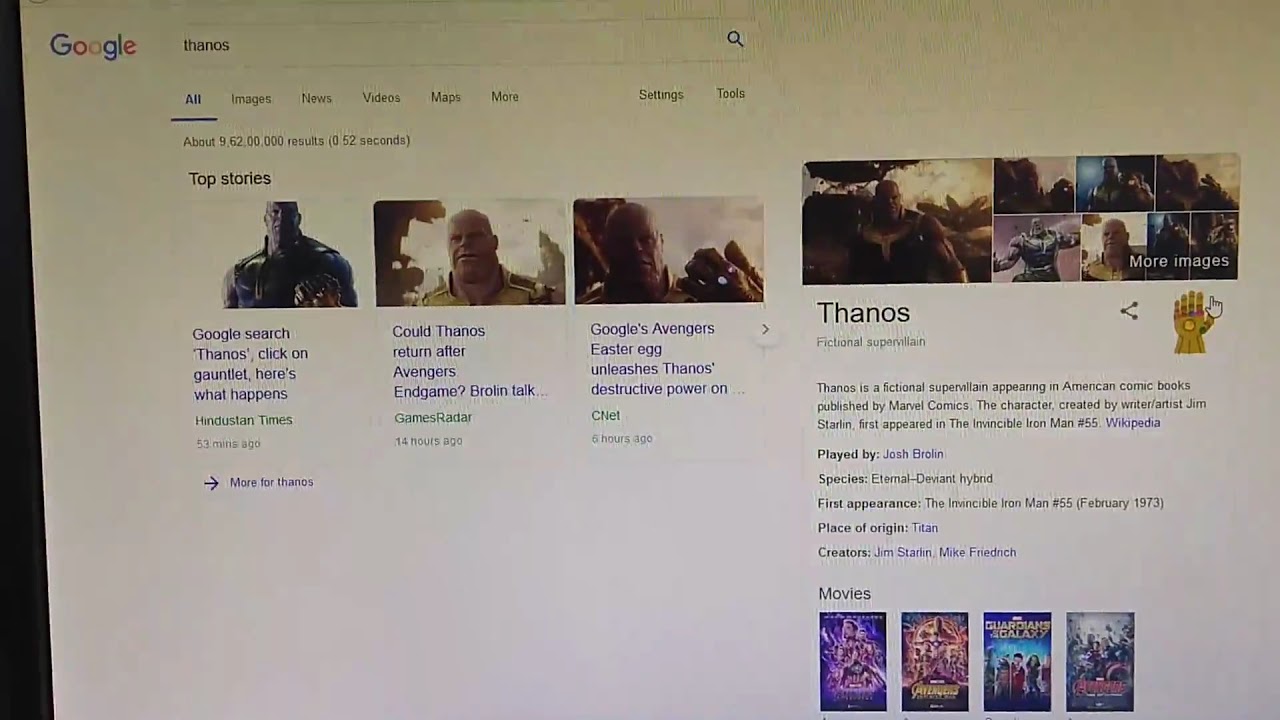Viewport: 1280px width, 720px height.
Task: Open the Wikipedia link
Action: click(x=1133, y=423)
